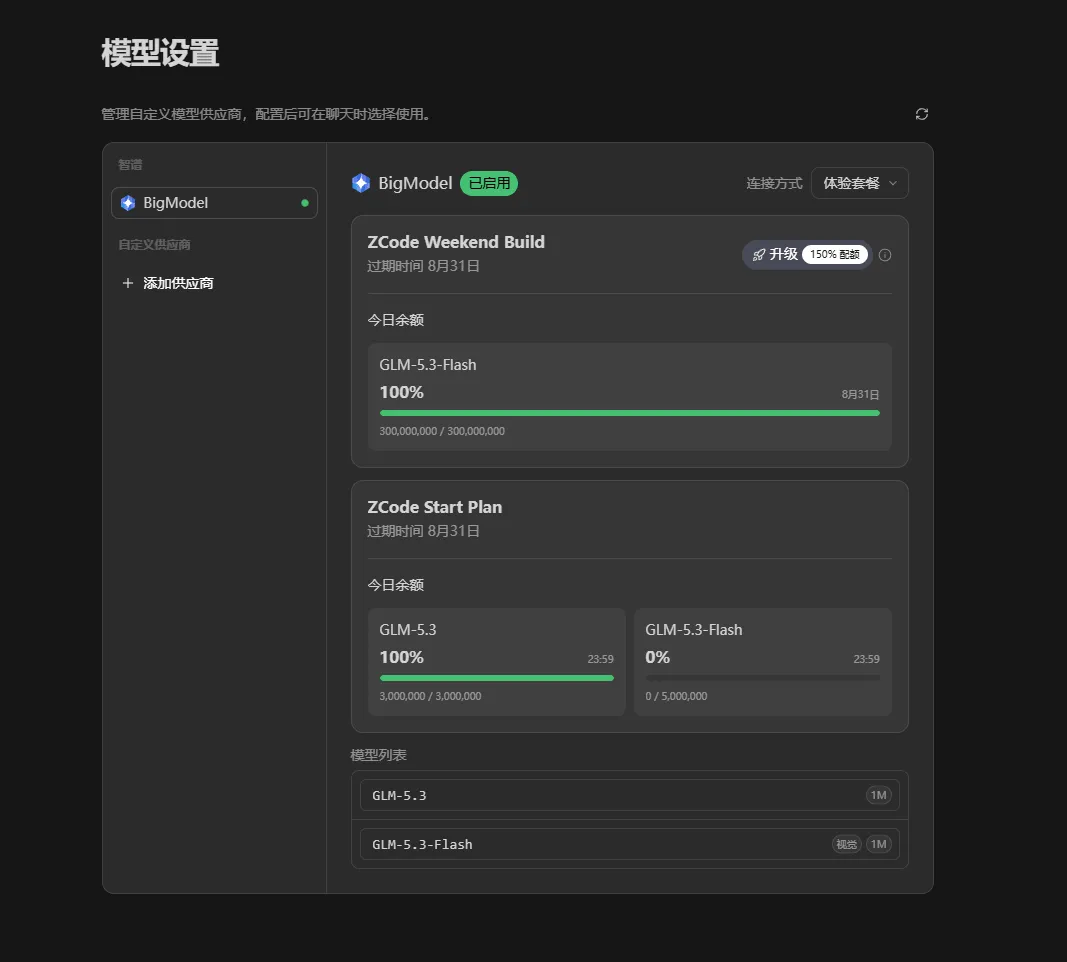
Task: Click 过期时间 8月31日 under Start Plan
Action: point(423,531)
